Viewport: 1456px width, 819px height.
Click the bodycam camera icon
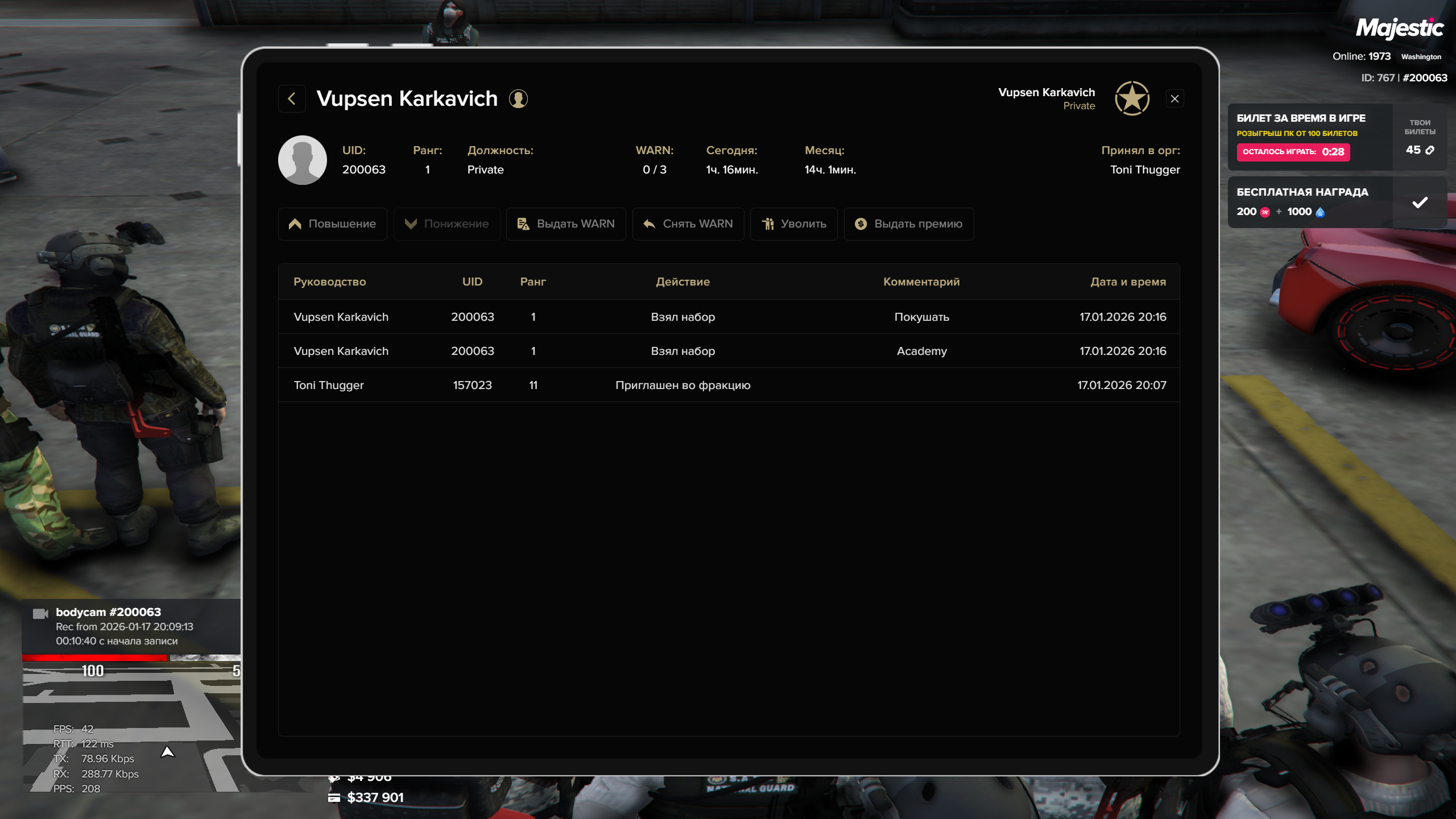(40, 613)
